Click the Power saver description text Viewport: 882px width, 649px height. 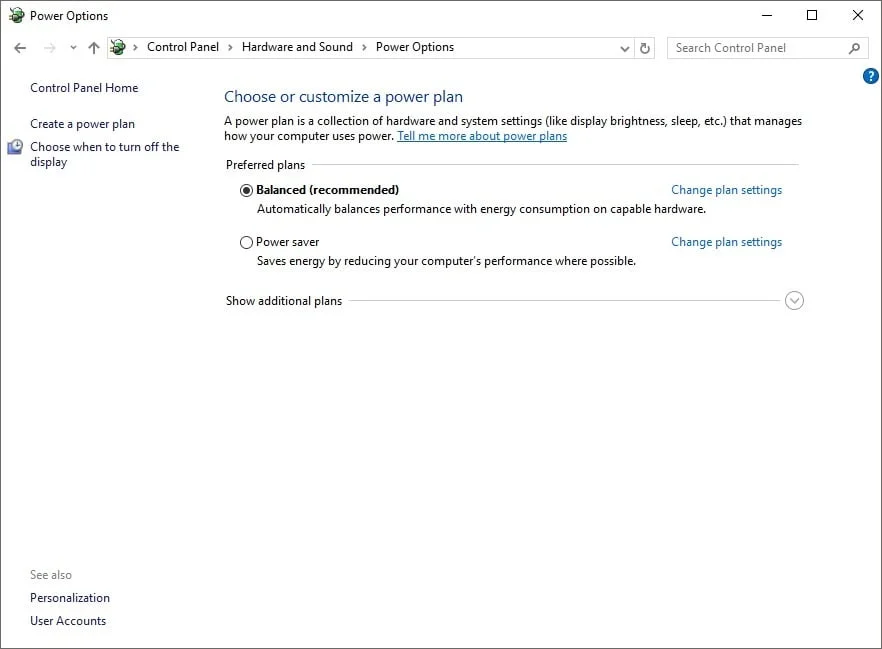(x=447, y=261)
